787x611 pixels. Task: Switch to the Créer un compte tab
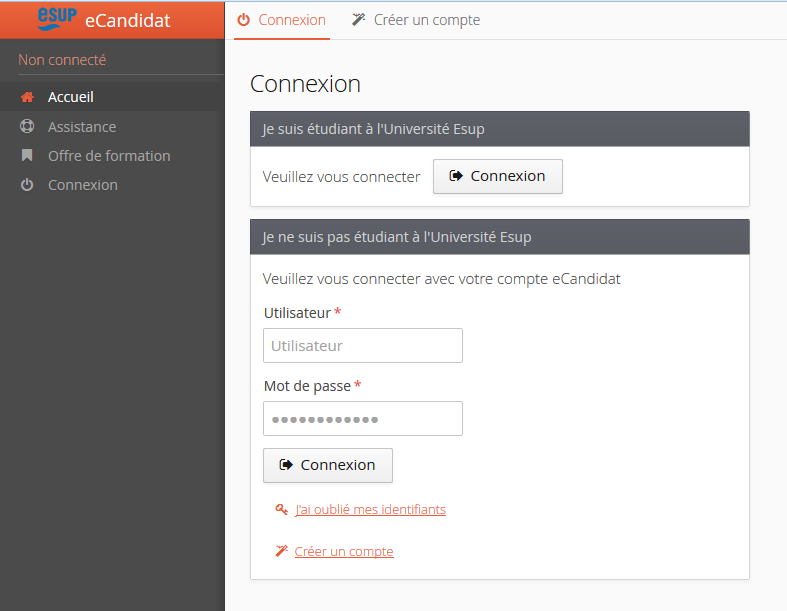(x=416, y=20)
